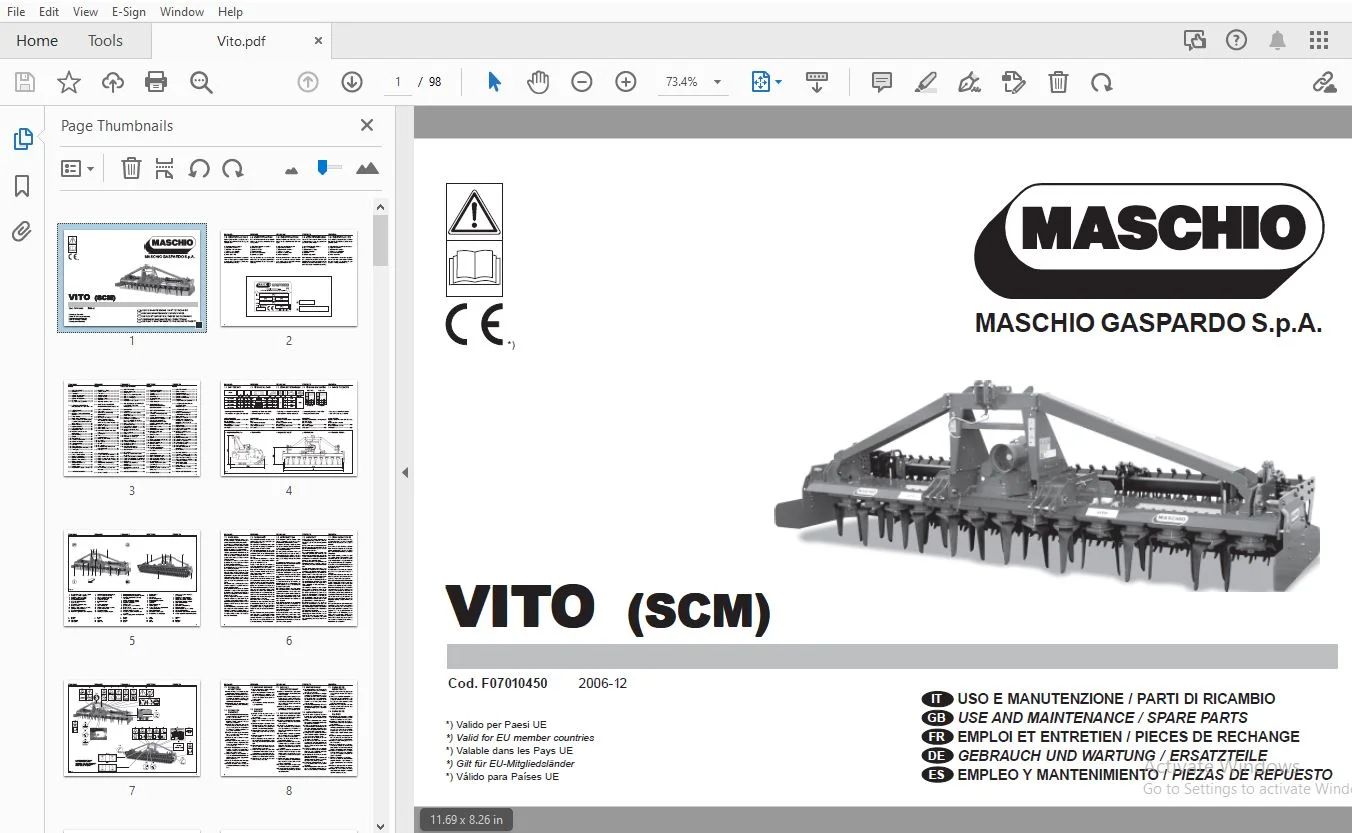The width and height of the screenshot is (1352, 833).
Task: Delete page with toolbar trash icon
Action: point(1058,82)
